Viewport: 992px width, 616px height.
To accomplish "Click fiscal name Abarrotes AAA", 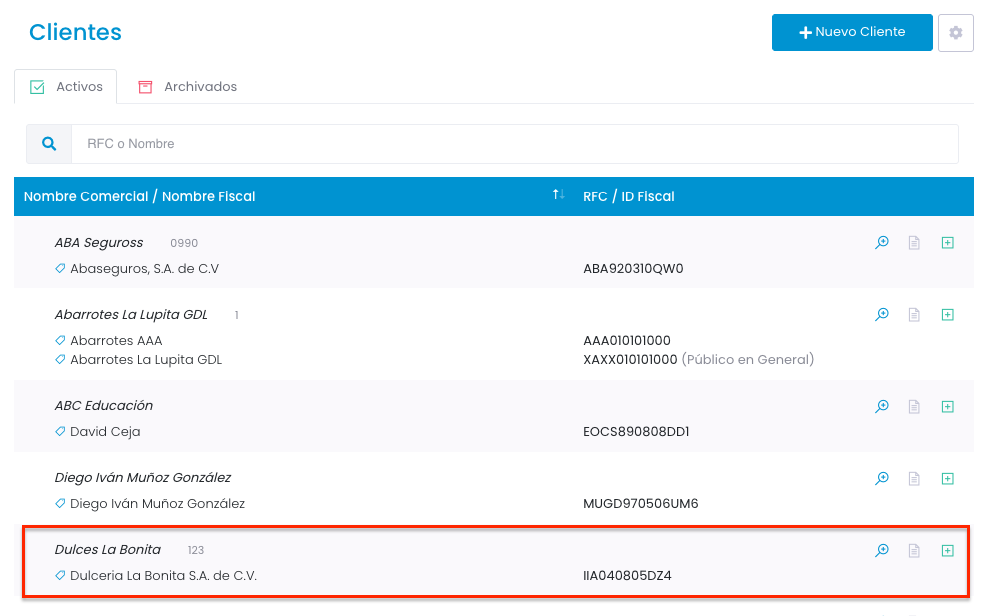I will tap(116, 340).
